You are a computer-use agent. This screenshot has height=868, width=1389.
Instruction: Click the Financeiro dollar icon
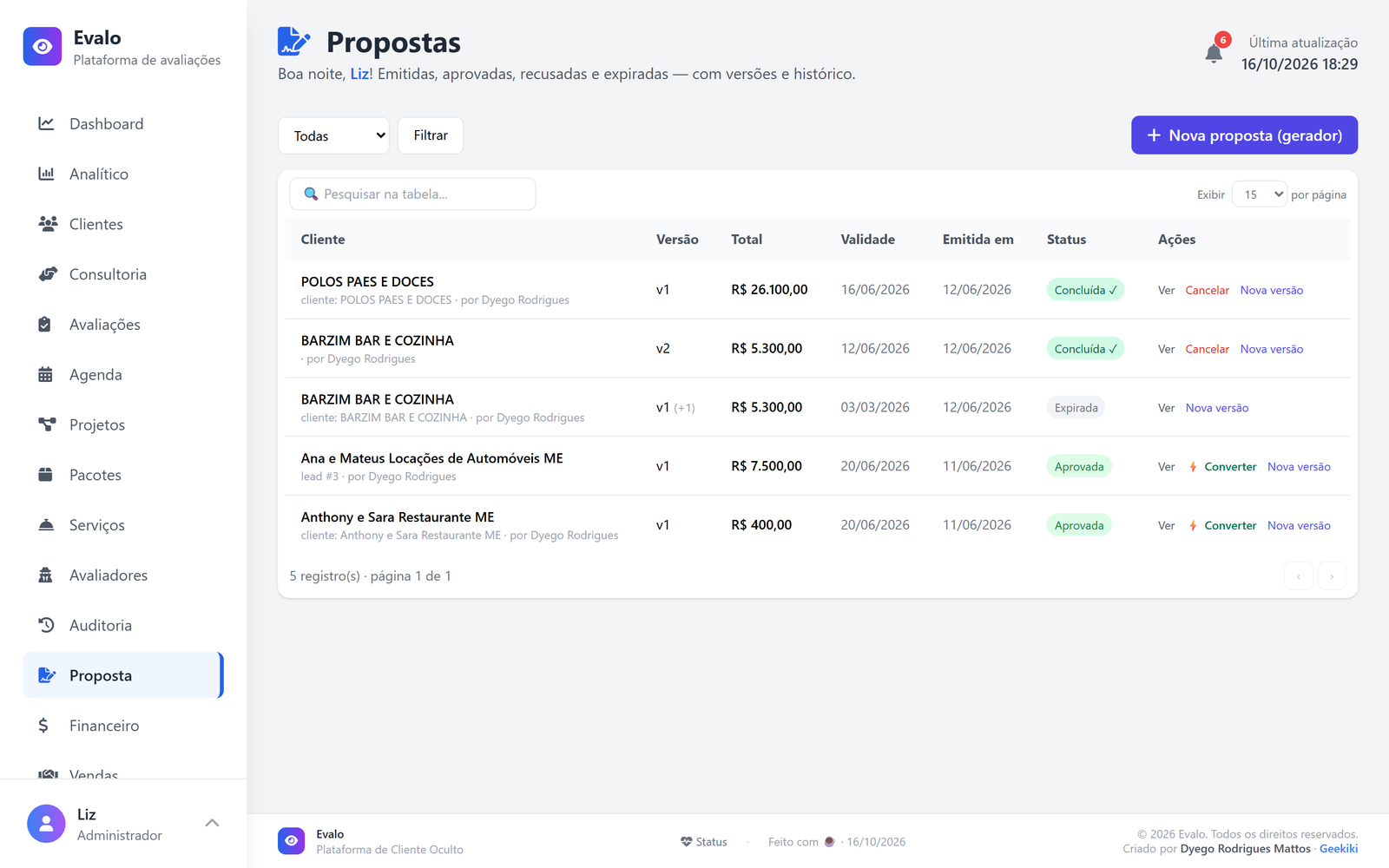(x=43, y=726)
